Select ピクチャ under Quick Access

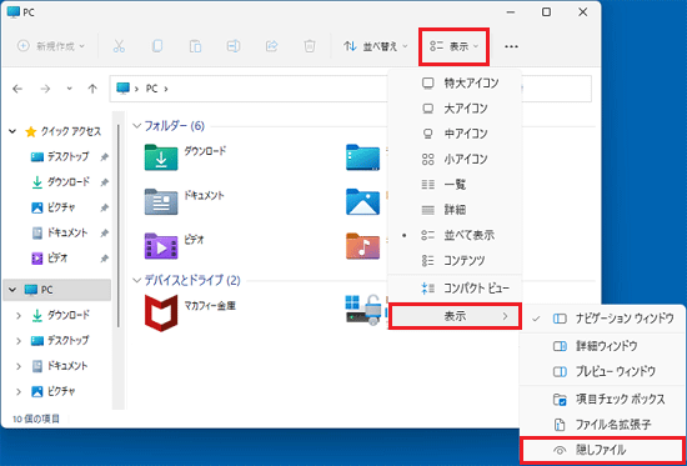[60, 208]
